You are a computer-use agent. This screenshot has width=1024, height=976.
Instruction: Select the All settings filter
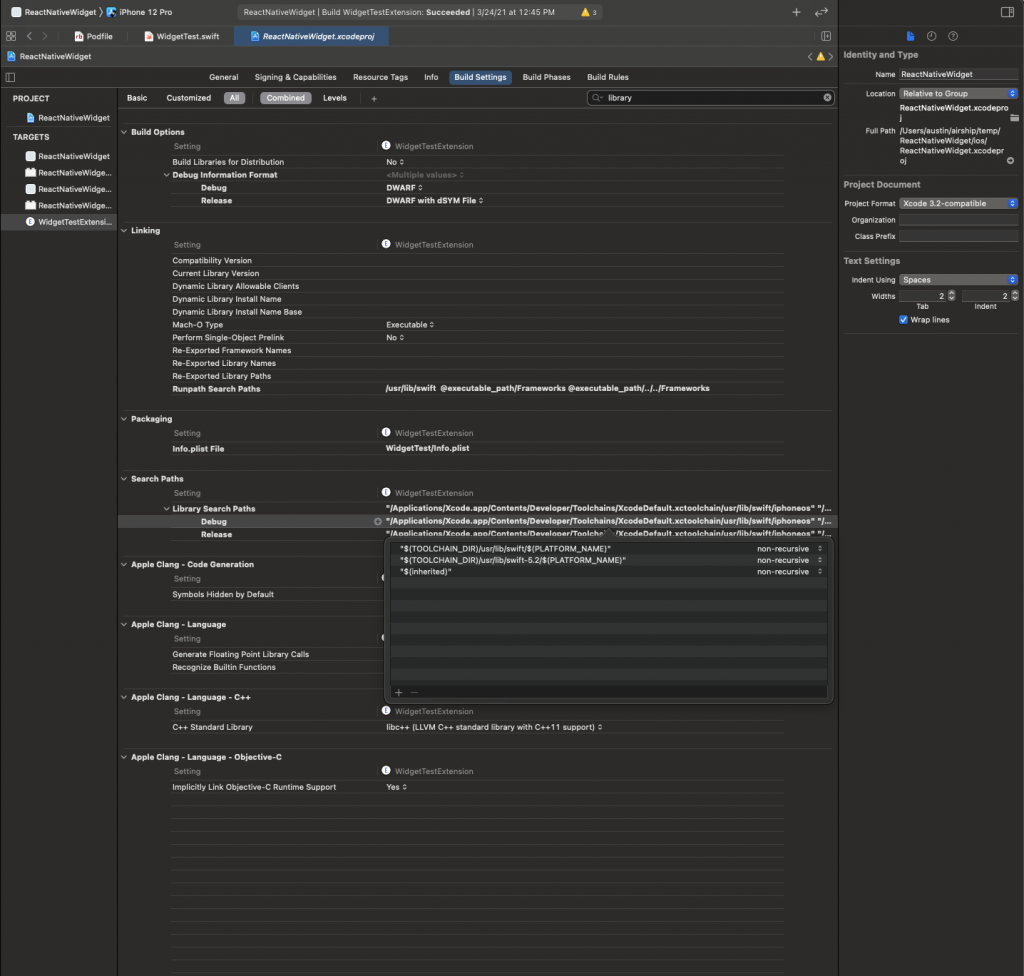pos(234,98)
